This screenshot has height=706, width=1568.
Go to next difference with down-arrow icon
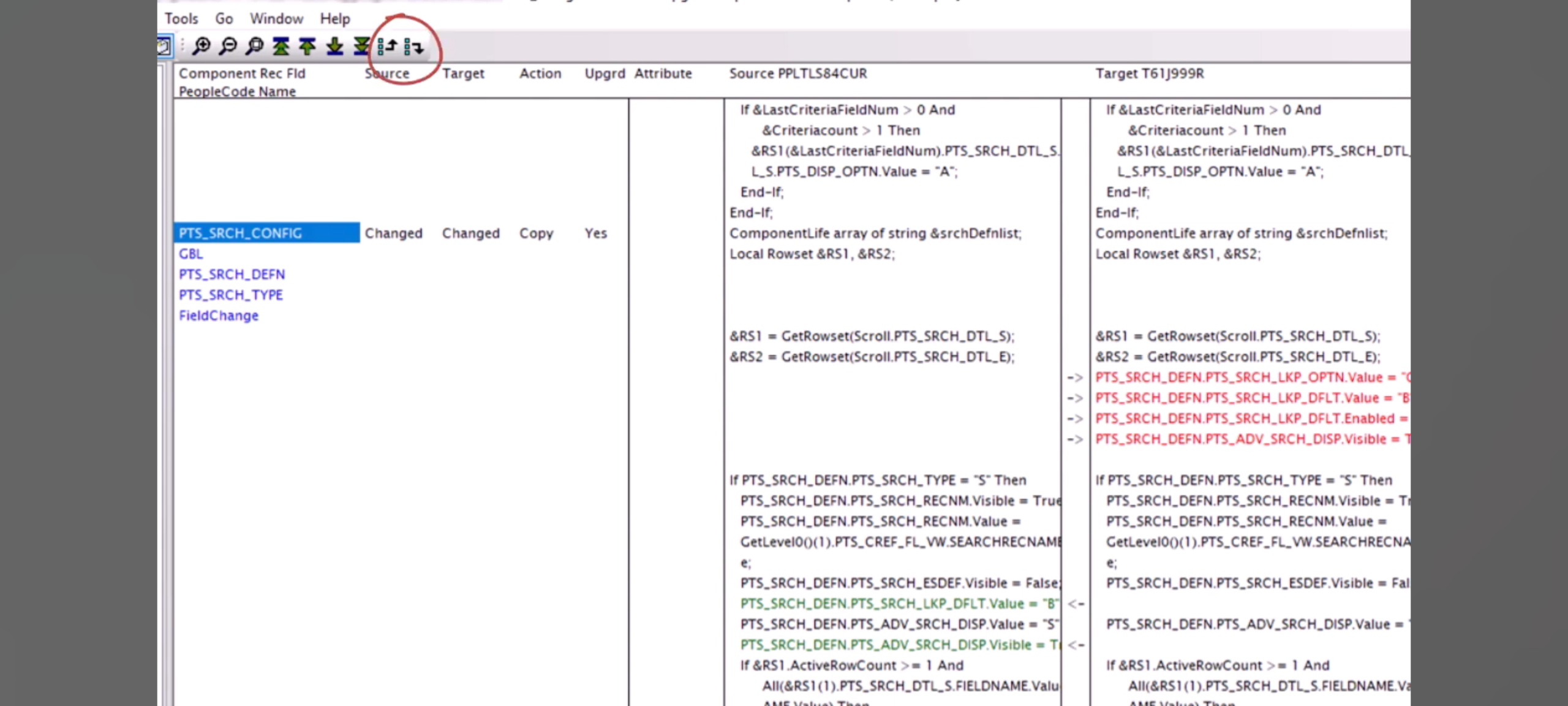coord(334,46)
